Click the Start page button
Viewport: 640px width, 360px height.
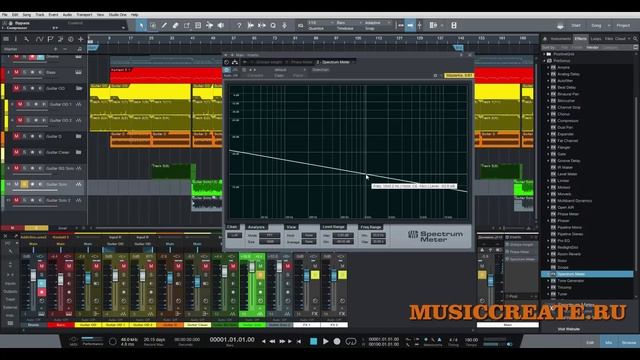576,25
